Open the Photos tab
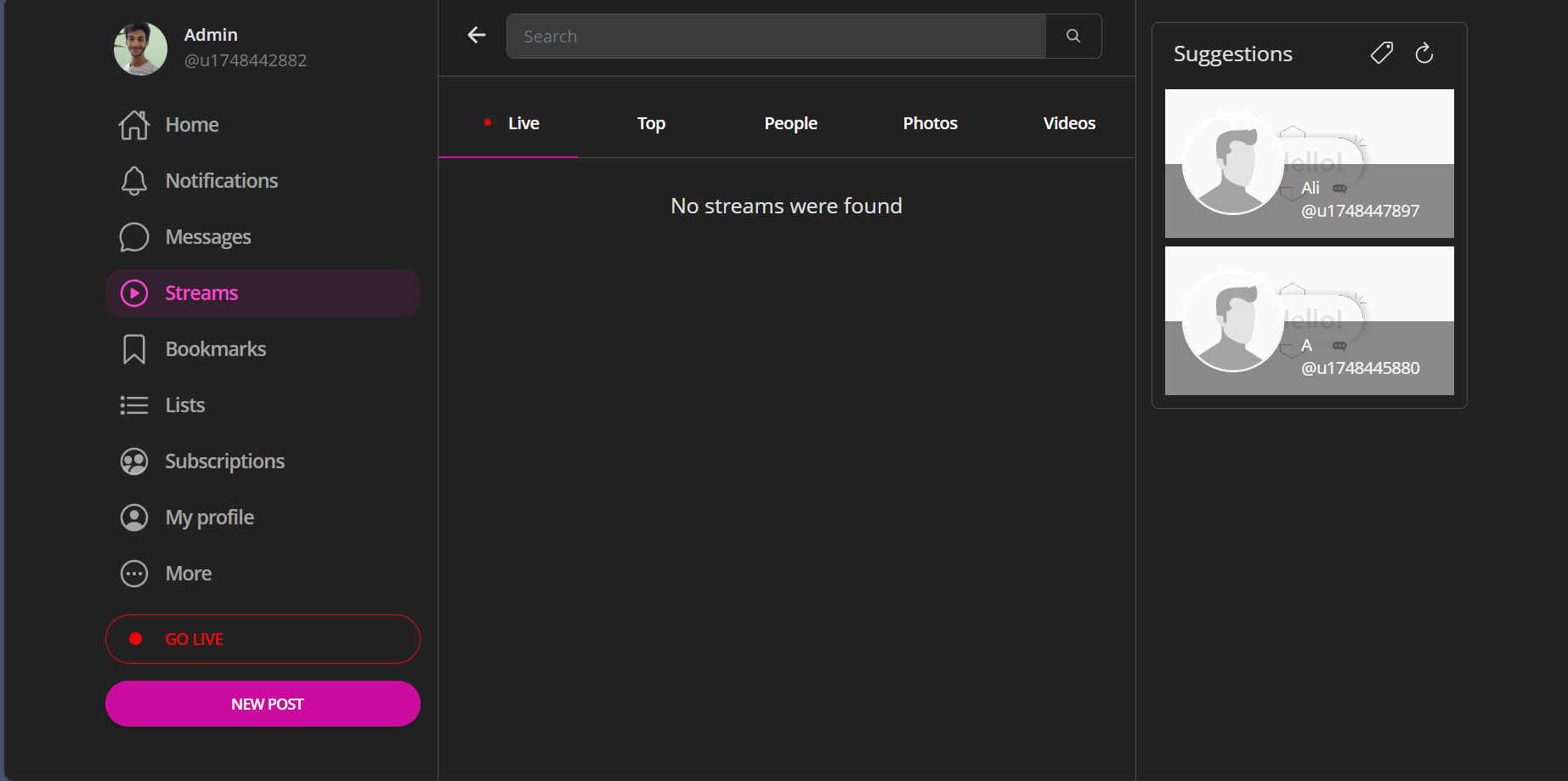The width and height of the screenshot is (1568, 781). [x=930, y=123]
